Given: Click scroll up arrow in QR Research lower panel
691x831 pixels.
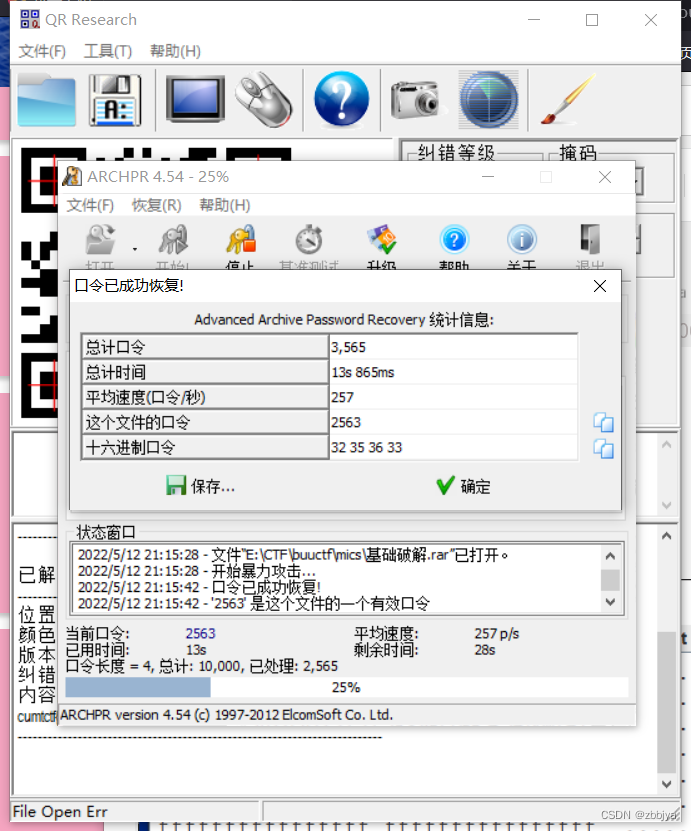Looking at the screenshot, I should tap(667, 536).
